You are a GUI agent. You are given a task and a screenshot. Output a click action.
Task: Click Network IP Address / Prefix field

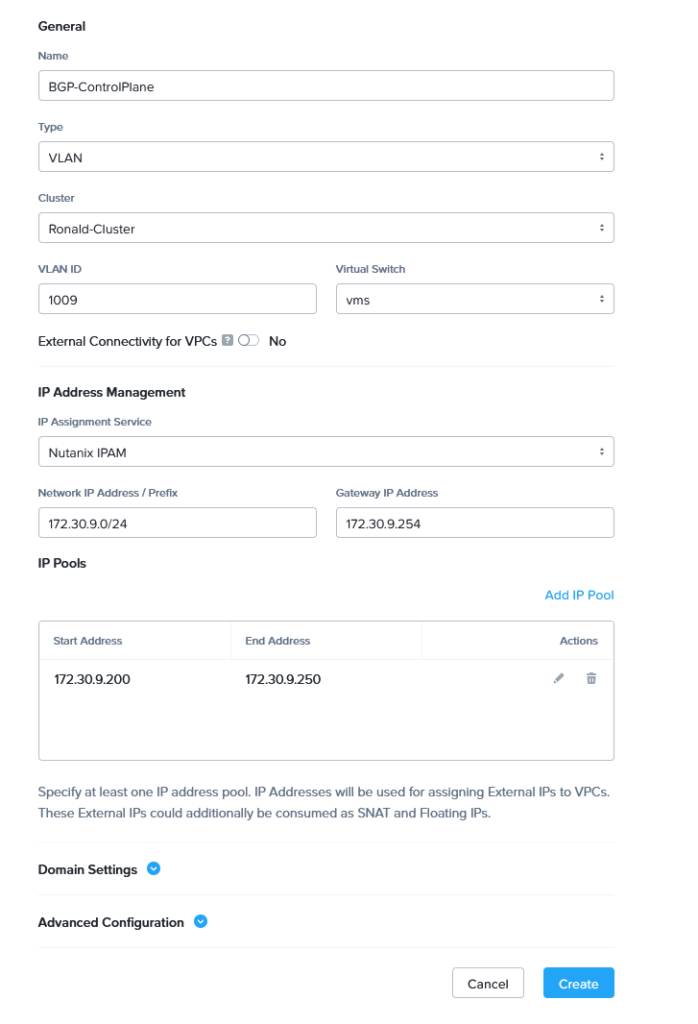(177, 523)
